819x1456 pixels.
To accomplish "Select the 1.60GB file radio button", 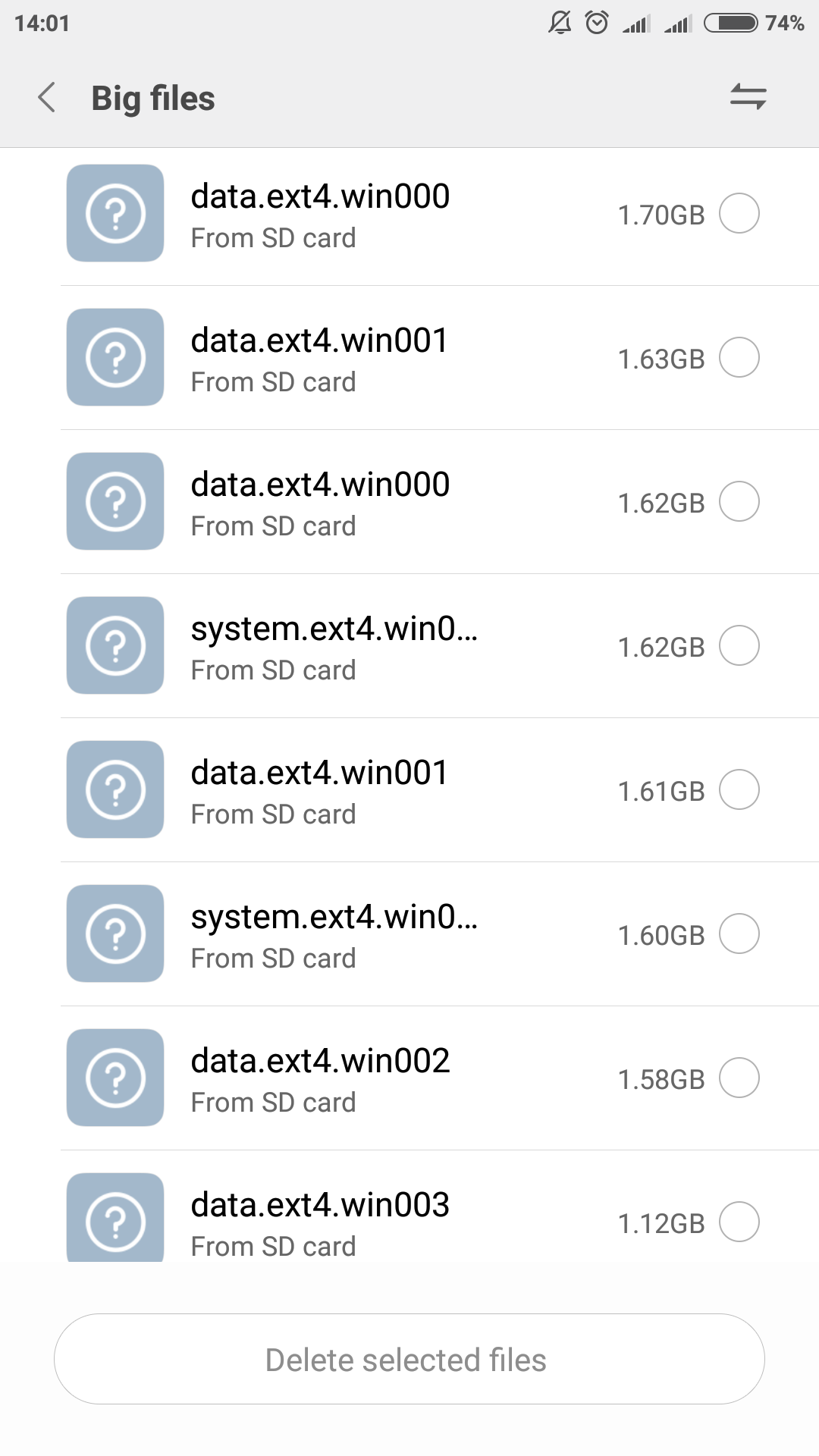I will coord(739,934).
